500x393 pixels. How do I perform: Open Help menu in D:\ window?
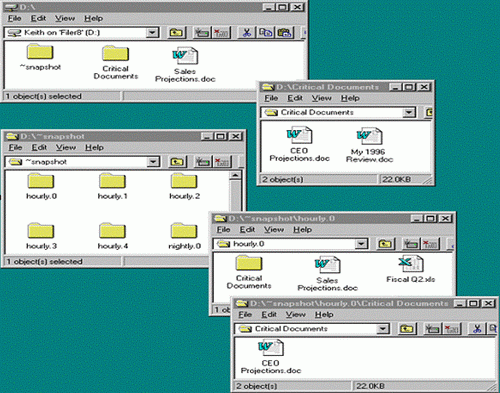tap(93, 18)
